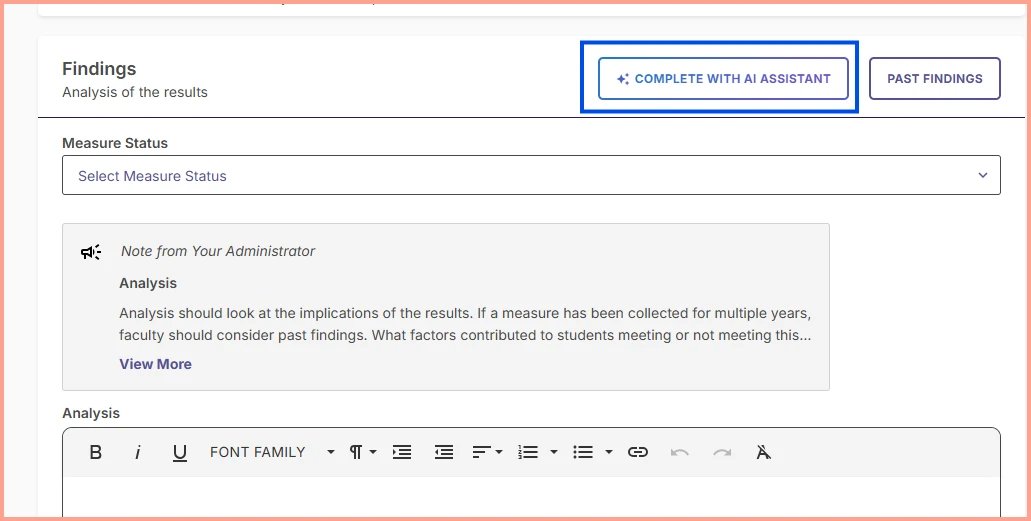The image size is (1031, 521).
Task: Clear text formatting in Analysis editor
Action: coord(763,452)
